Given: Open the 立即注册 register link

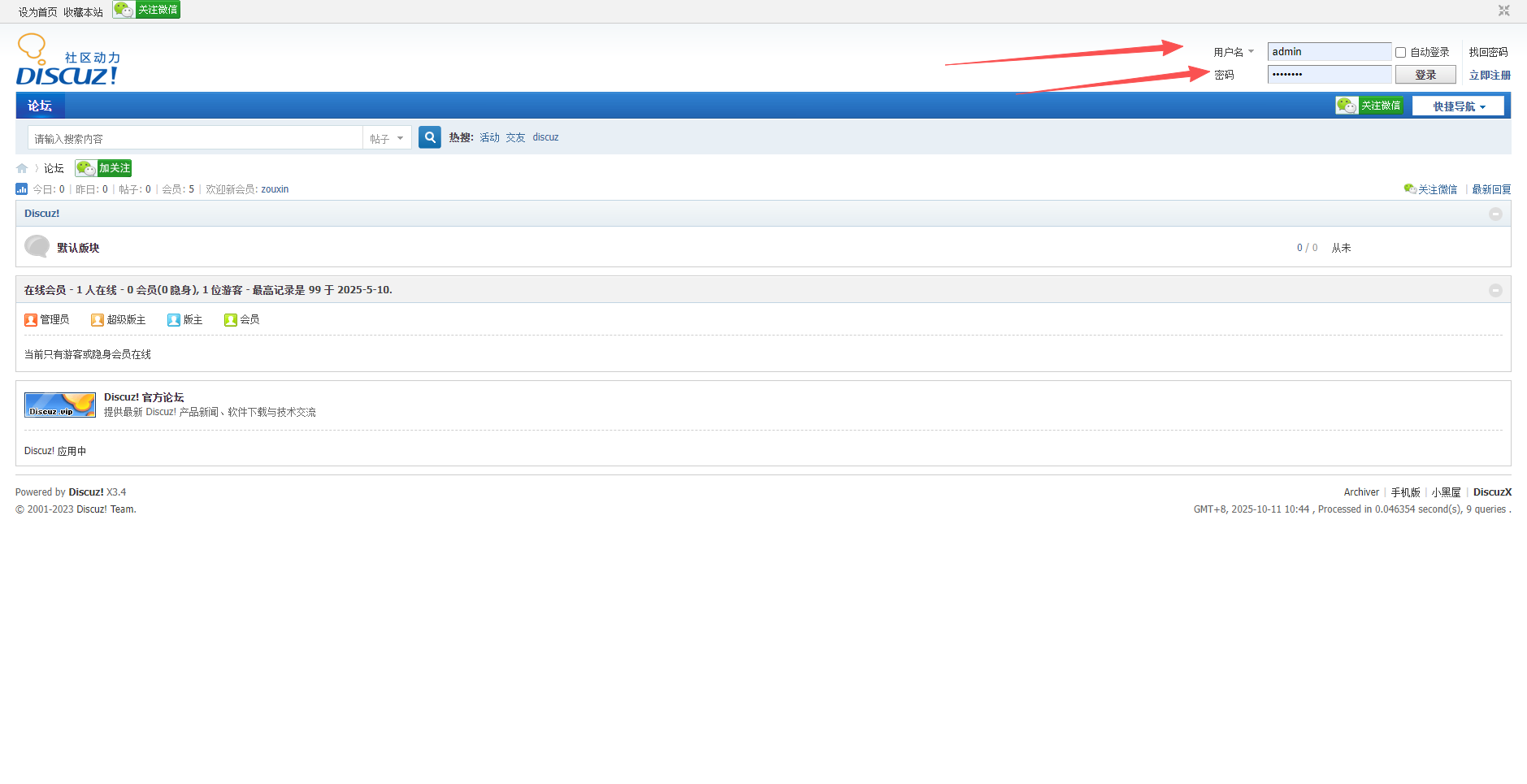Looking at the screenshot, I should click(x=1489, y=75).
